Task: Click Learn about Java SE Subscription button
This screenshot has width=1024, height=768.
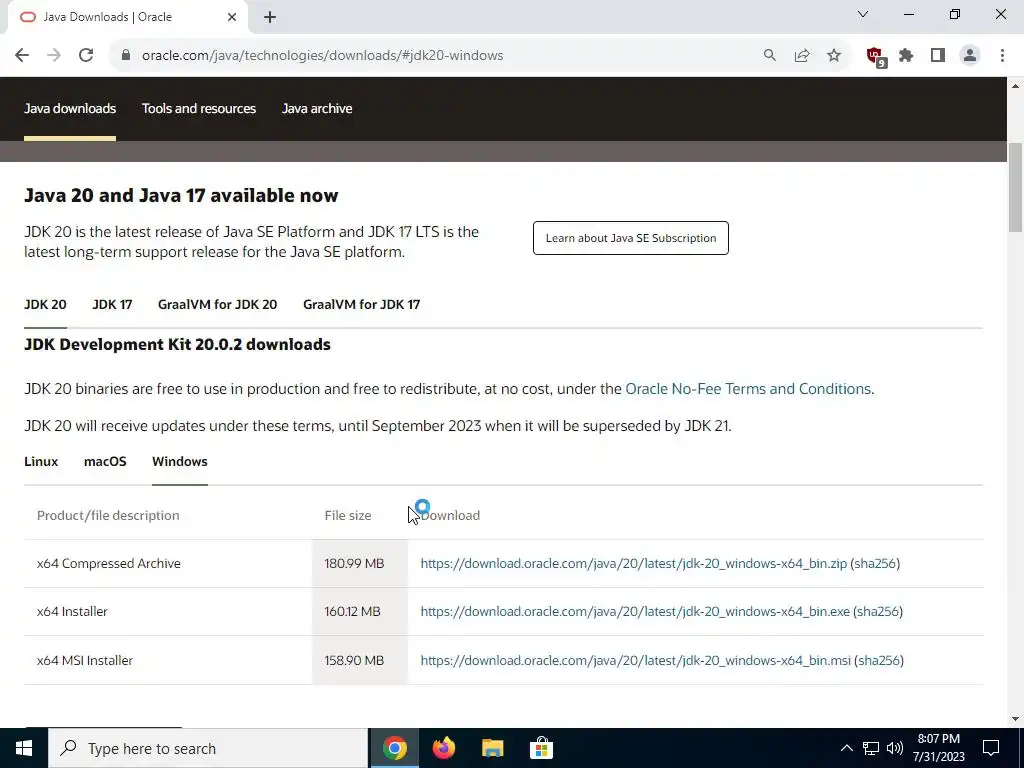Action: (631, 238)
